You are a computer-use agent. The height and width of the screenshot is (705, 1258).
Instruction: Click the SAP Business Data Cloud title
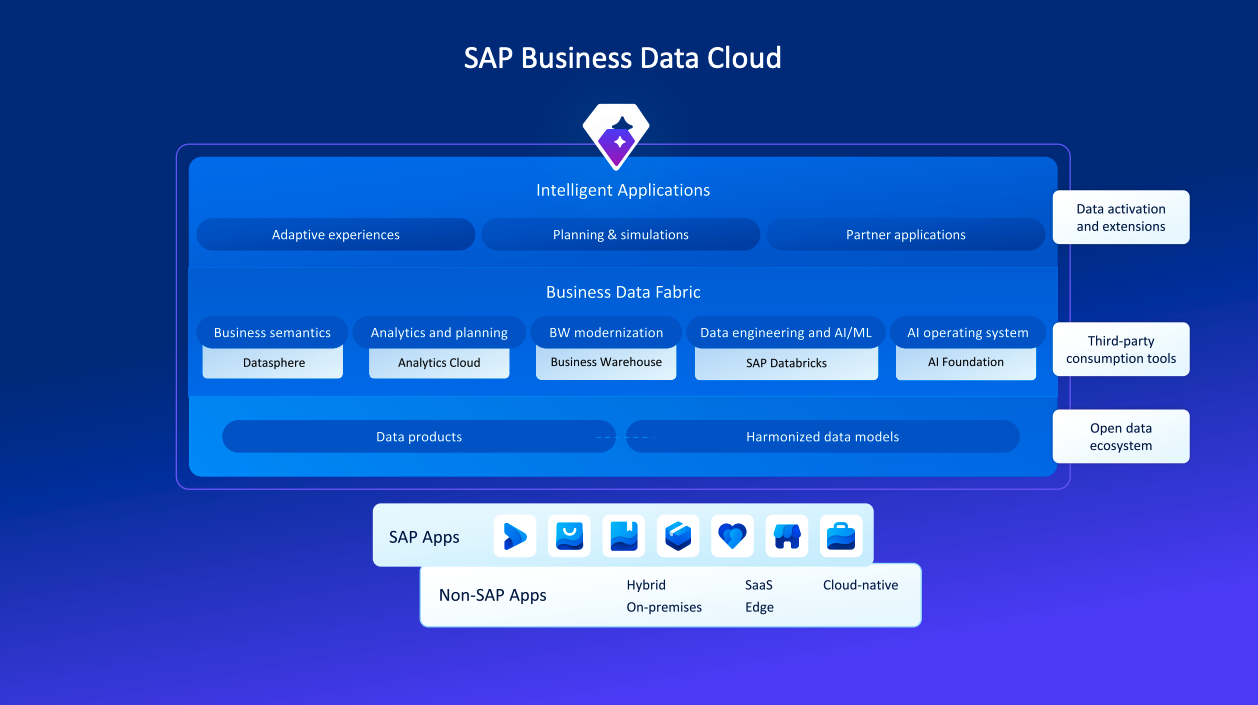pos(622,58)
